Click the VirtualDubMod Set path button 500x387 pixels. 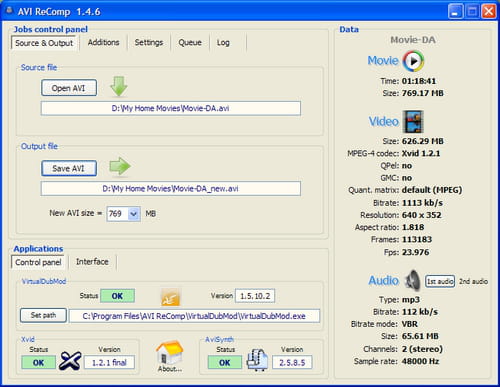pos(43,315)
